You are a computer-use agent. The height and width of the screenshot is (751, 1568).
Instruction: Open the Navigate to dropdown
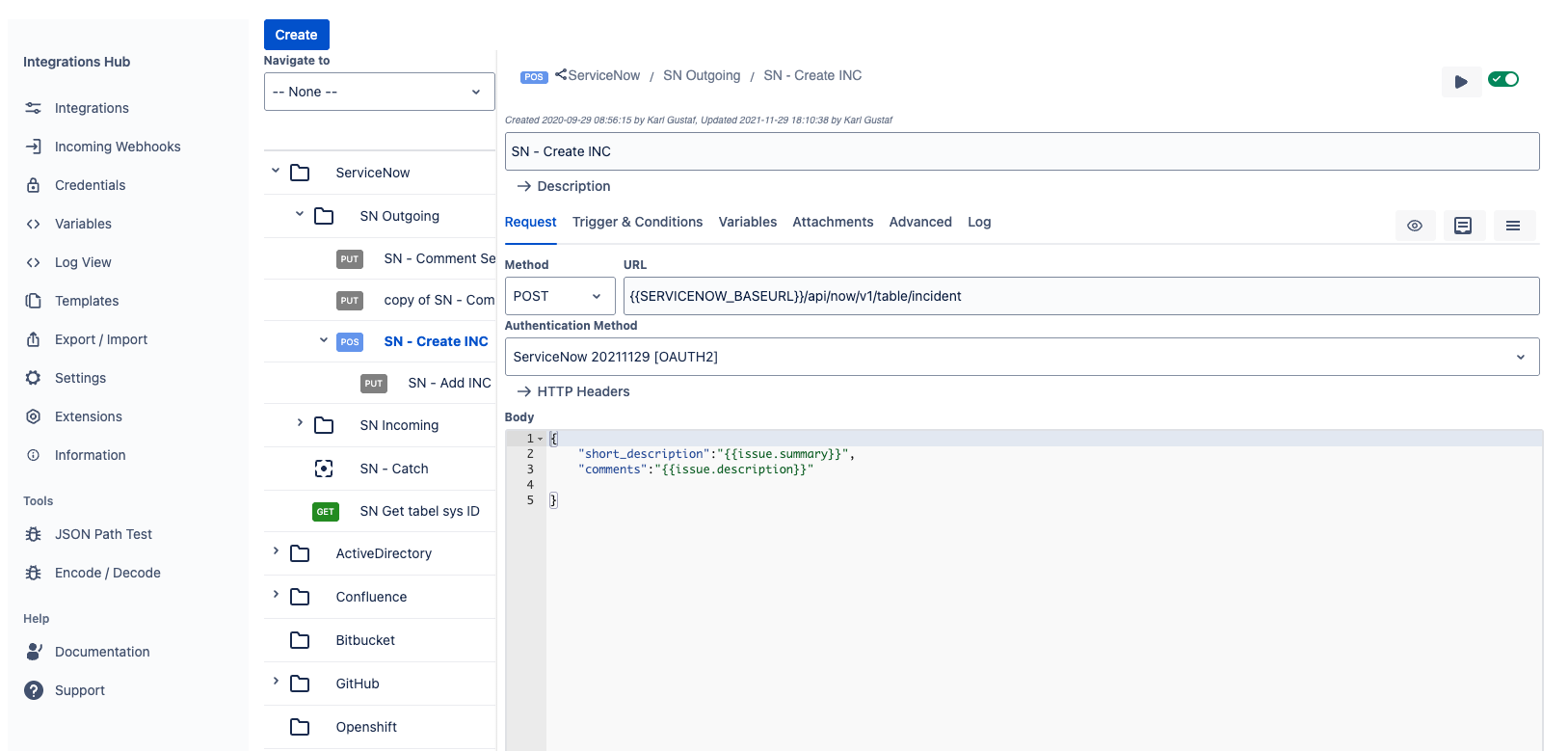click(x=380, y=92)
